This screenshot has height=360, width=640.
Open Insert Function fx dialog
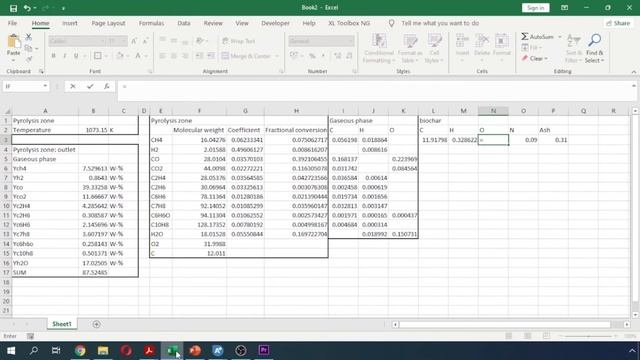coord(107,86)
